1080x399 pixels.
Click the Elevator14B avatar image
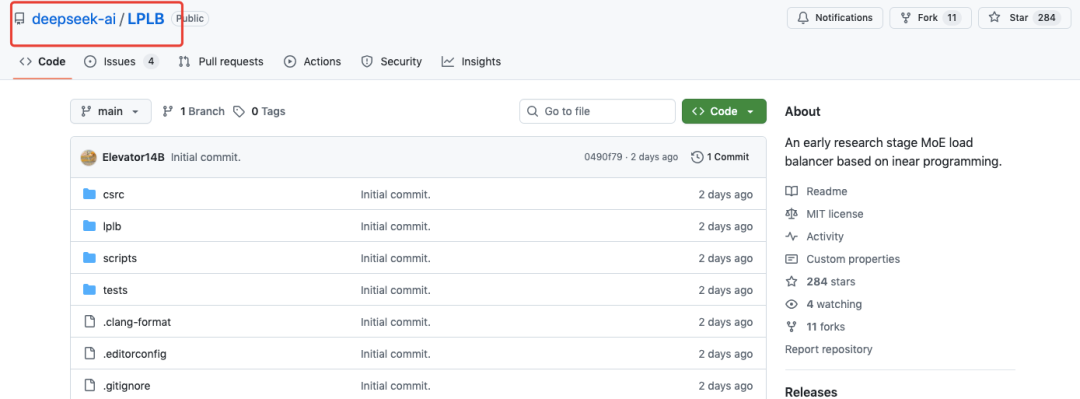click(88, 157)
